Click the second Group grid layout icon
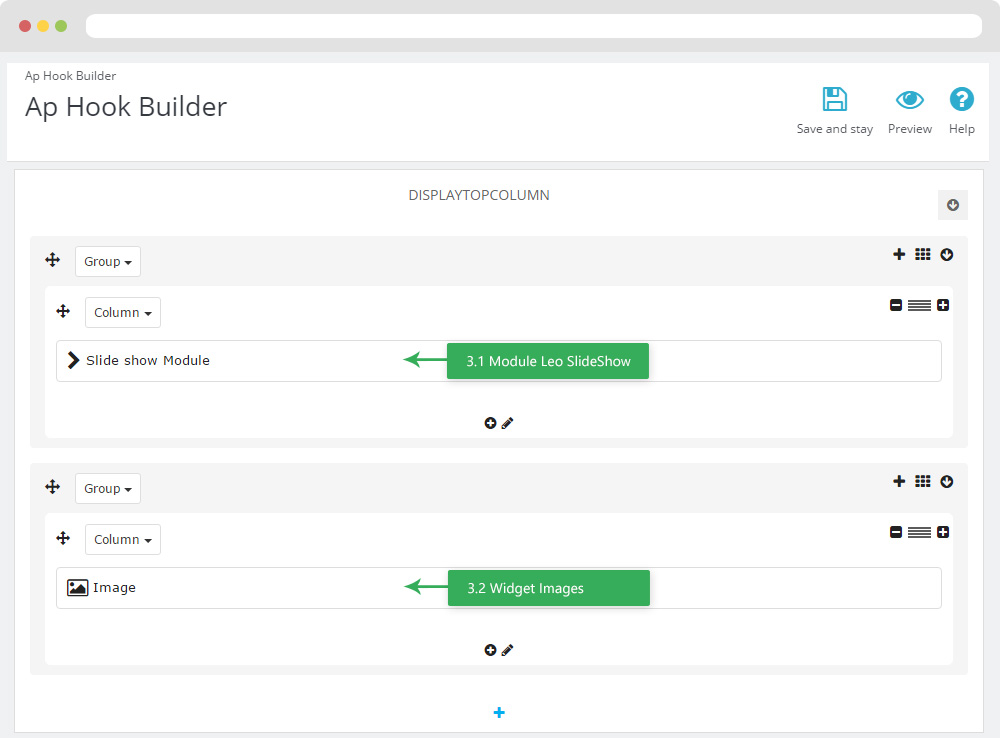This screenshot has height=738, width=1000. click(x=923, y=482)
